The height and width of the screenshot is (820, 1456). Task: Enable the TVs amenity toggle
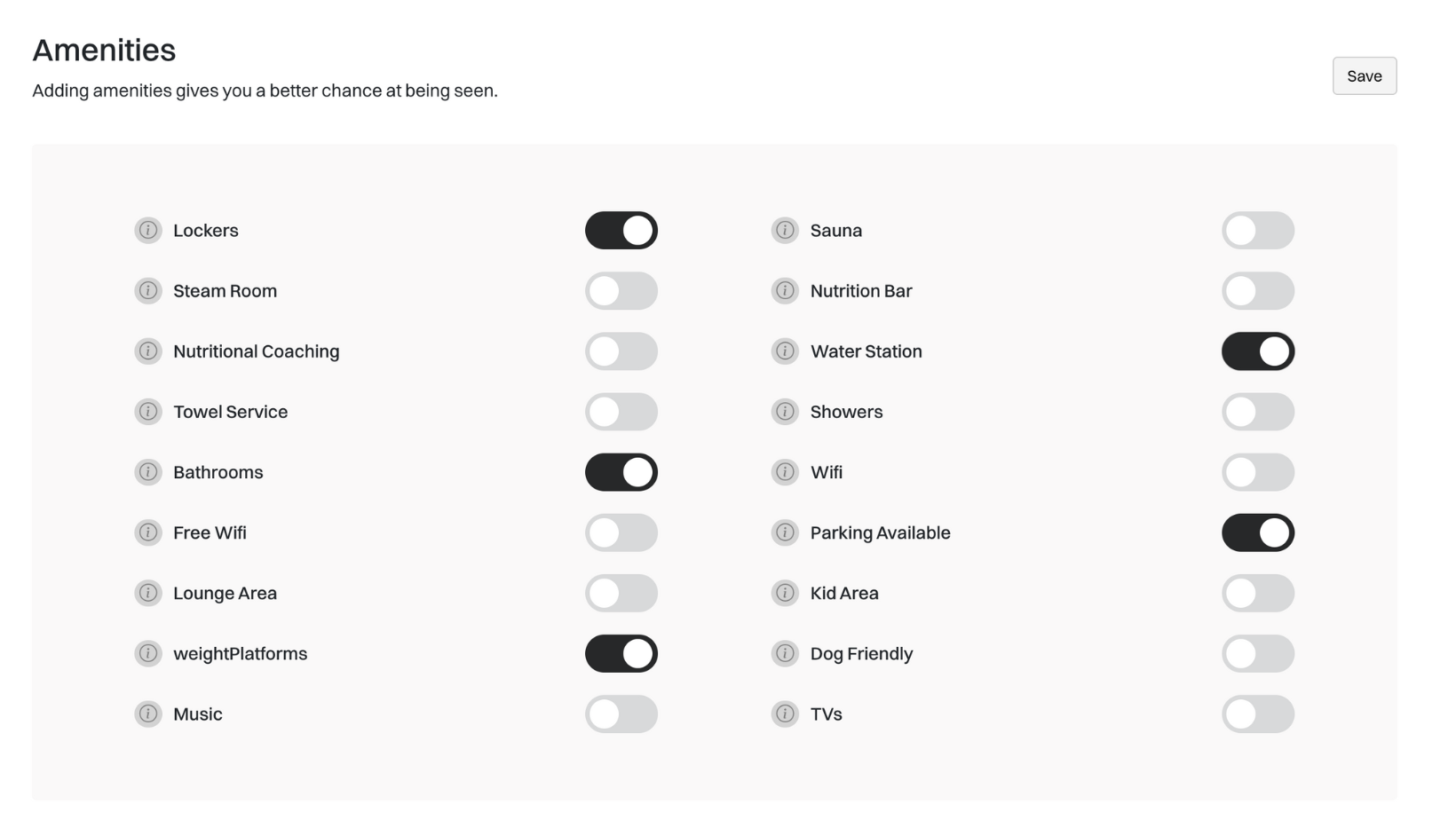point(1258,714)
